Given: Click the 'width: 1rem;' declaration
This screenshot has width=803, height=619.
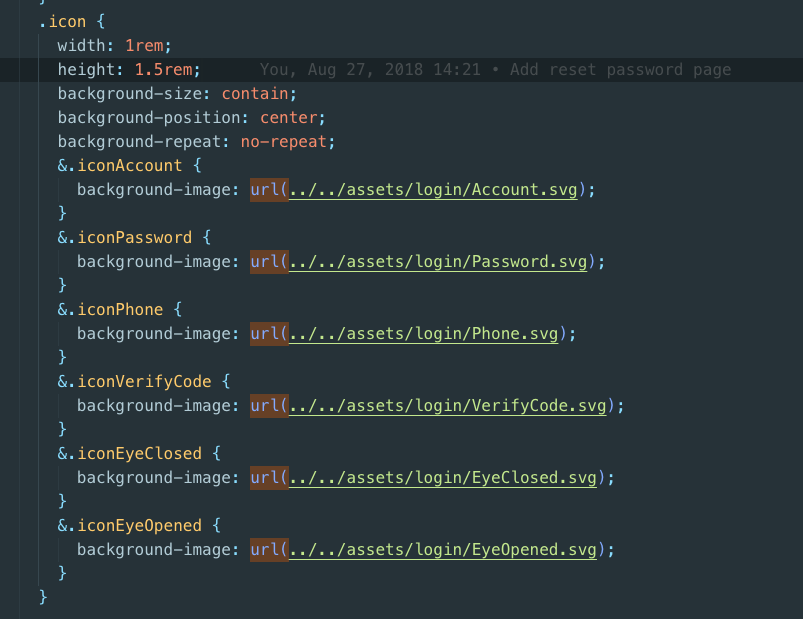Looking at the screenshot, I should [114, 46].
